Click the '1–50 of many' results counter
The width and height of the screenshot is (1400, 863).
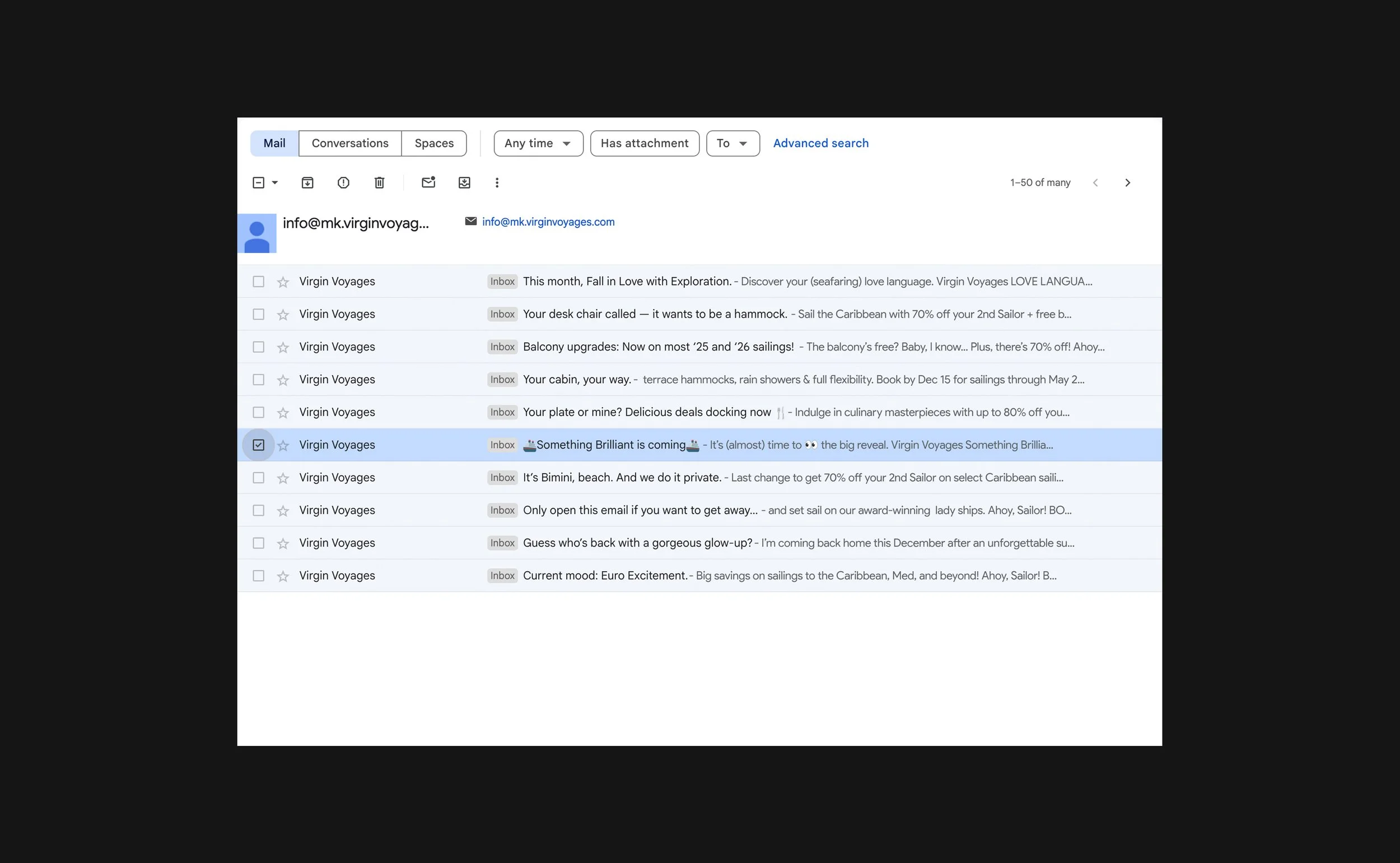click(x=1040, y=183)
